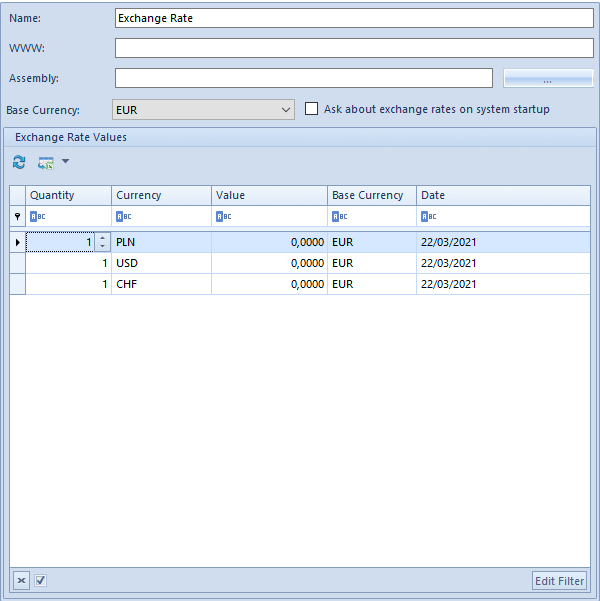Select CHF row via its row header
This screenshot has width=600, height=601.
click(18, 284)
